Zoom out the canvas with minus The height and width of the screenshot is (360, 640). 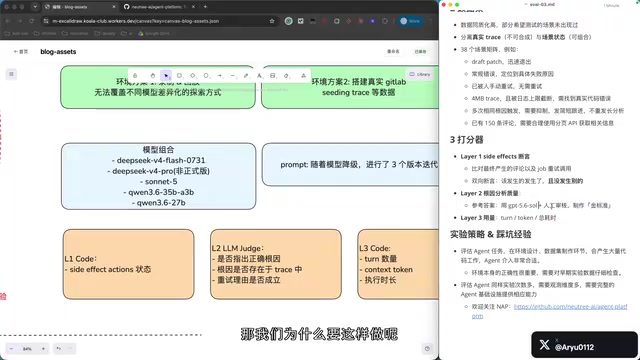11,349
